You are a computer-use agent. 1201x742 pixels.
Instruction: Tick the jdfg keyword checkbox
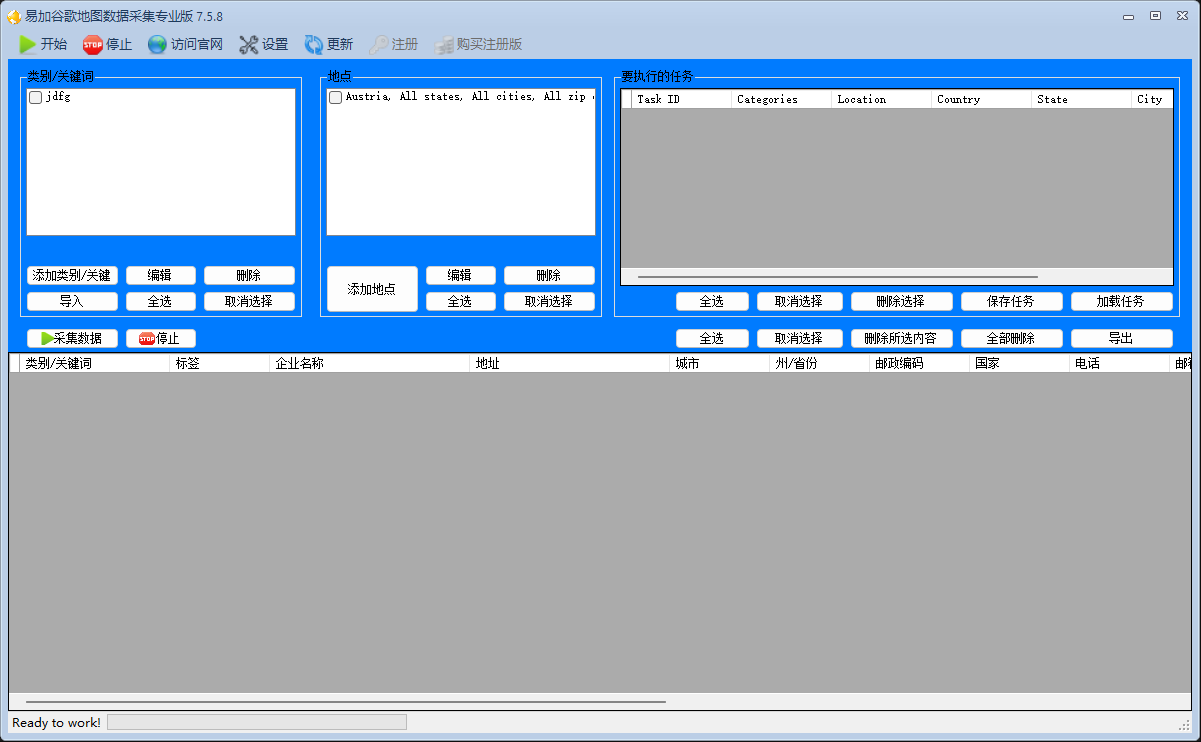[x=36, y=98]
